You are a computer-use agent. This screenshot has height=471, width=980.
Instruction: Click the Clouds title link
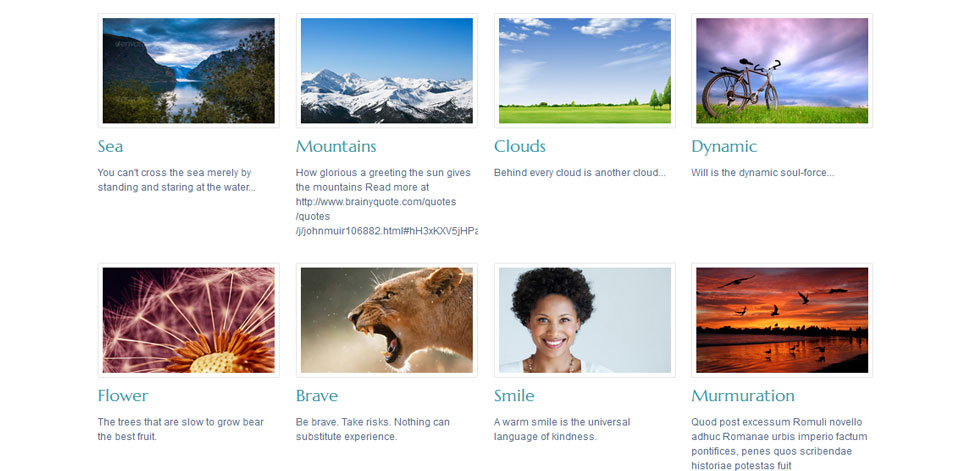519,146
